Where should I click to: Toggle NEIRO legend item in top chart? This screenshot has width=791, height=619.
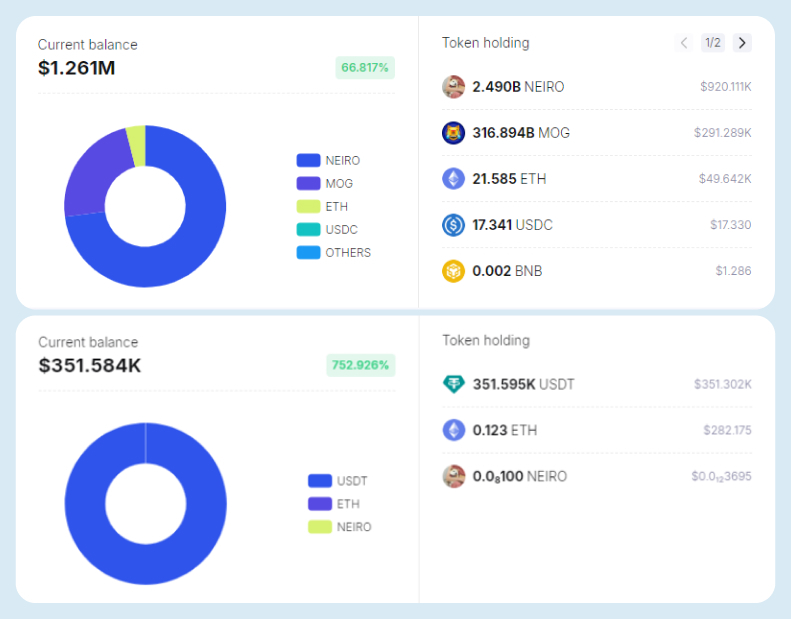point(328,161)
